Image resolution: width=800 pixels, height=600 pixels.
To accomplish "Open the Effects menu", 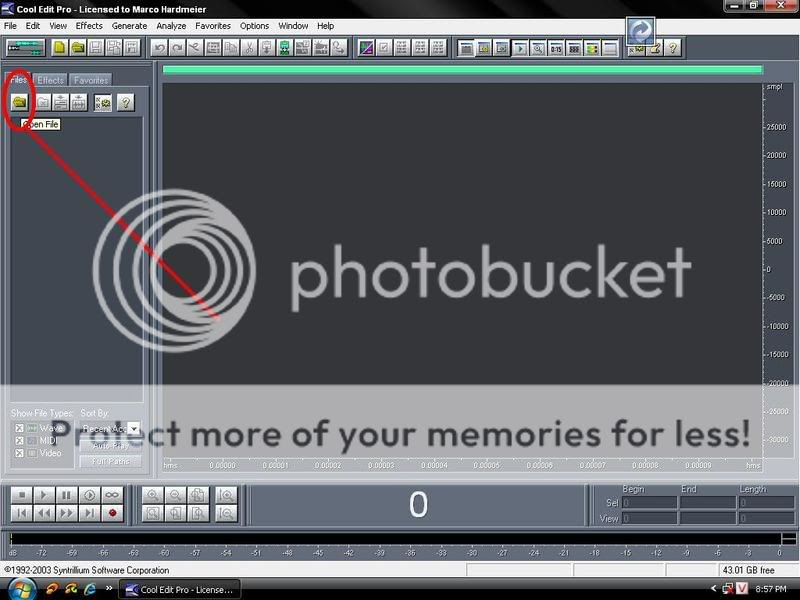I will [89, 26].
